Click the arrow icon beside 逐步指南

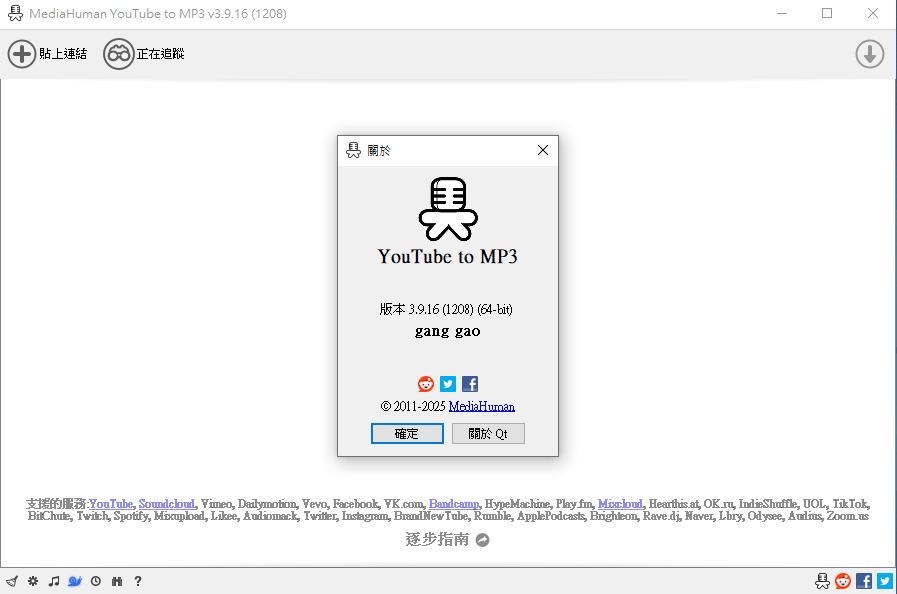click(x=483, y=540)
